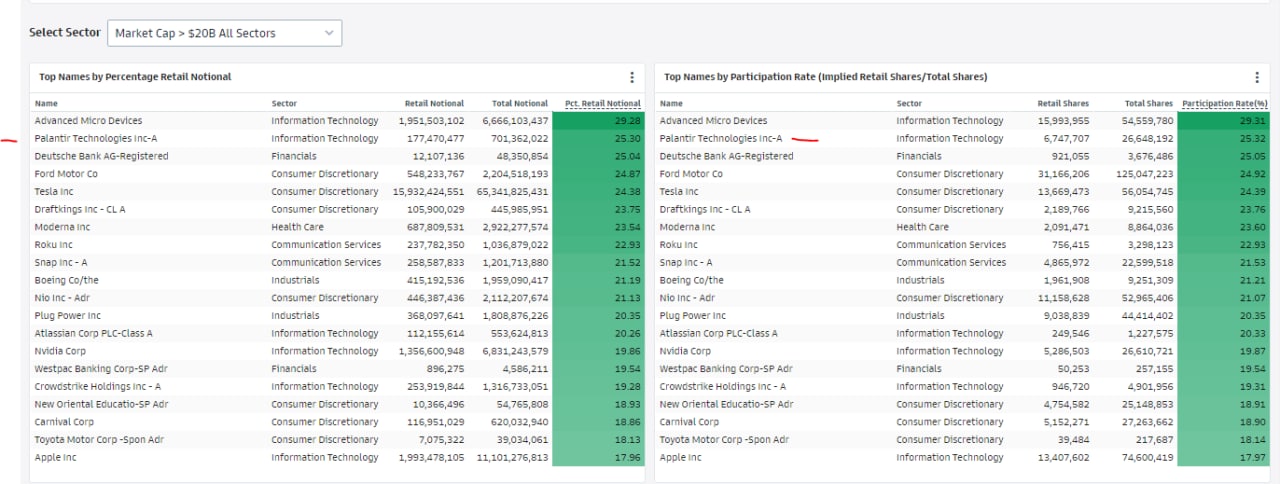The height and width of the screenshot is (484, 1280).
Task: Open options menu for Participation Rate panel
Action: (x=1257, y=77)
